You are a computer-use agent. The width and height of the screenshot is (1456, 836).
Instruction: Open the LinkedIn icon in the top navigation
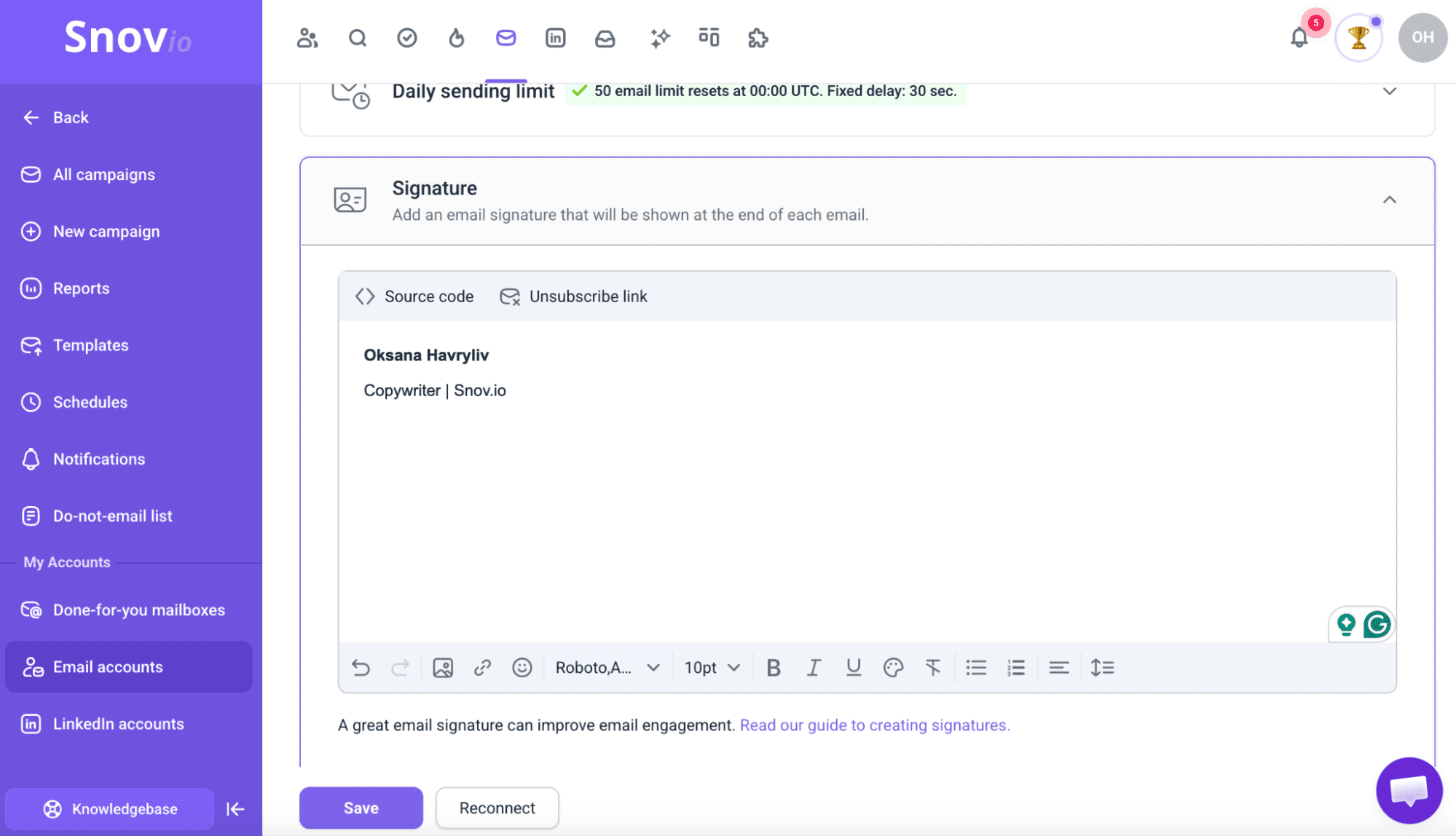click(555, 38)
